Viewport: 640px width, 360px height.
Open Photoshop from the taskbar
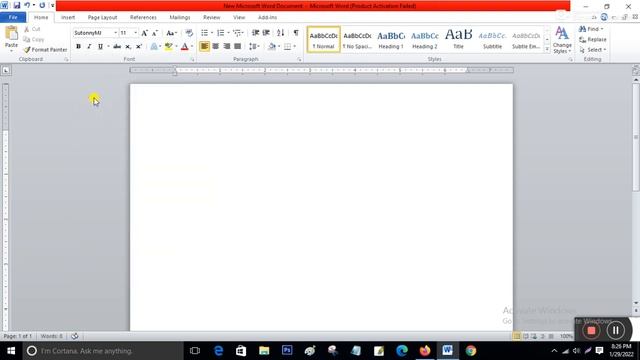(287, 350)
